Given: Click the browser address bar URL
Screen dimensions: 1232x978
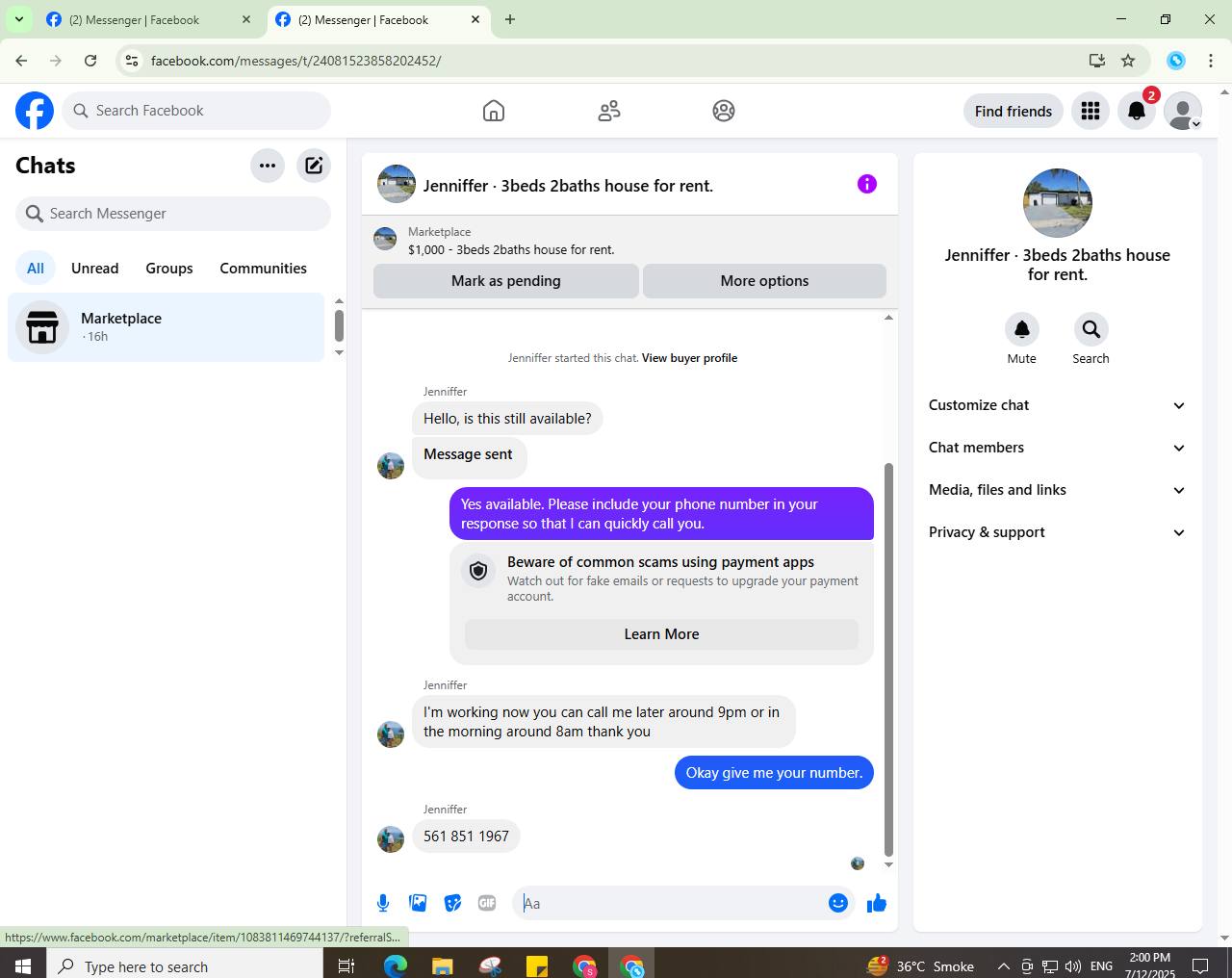Looking at the screenshot, I should click(296, 61).
